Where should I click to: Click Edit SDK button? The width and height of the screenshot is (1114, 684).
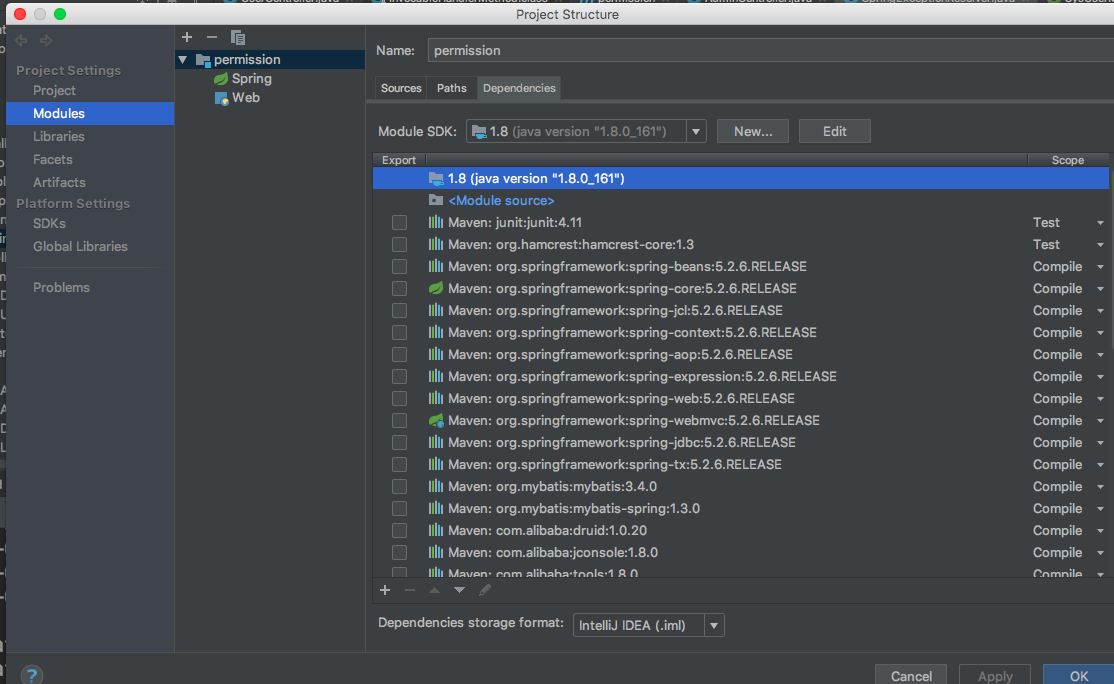pyautogui.click(x=835, y=131)
